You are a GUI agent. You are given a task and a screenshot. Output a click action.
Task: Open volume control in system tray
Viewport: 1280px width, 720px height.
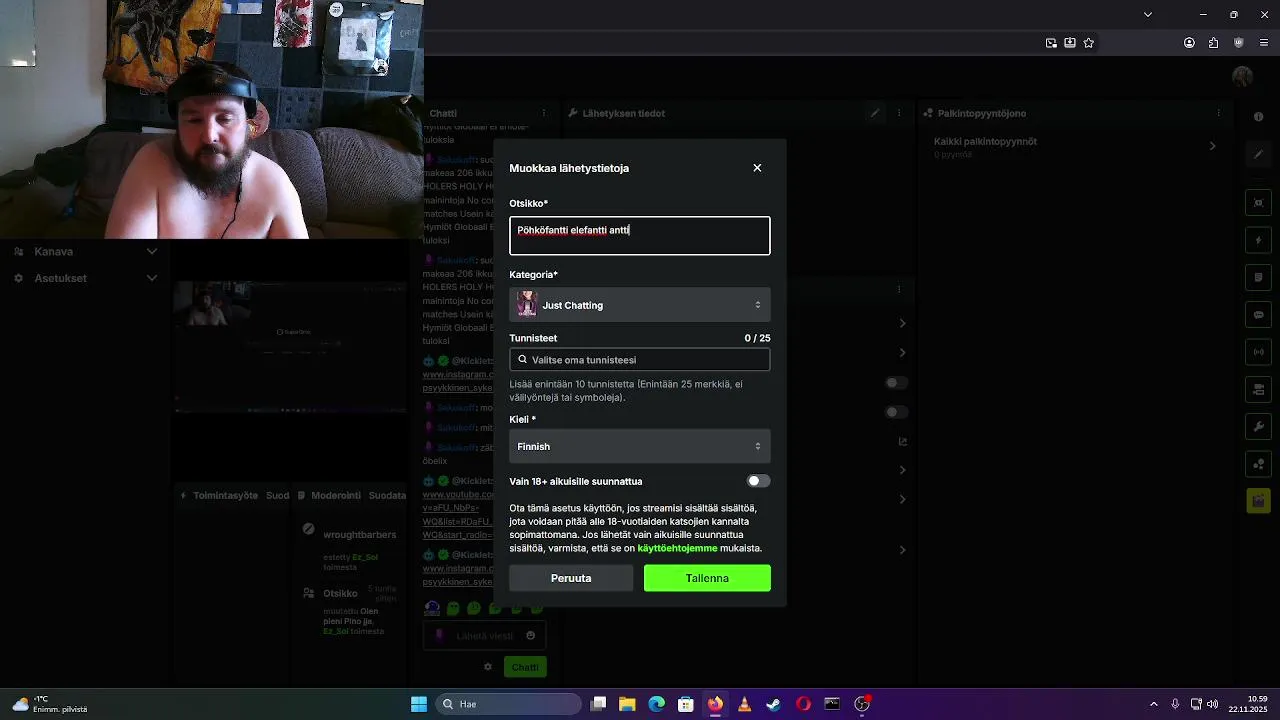pyautogui.click(x=1212, y=704)
